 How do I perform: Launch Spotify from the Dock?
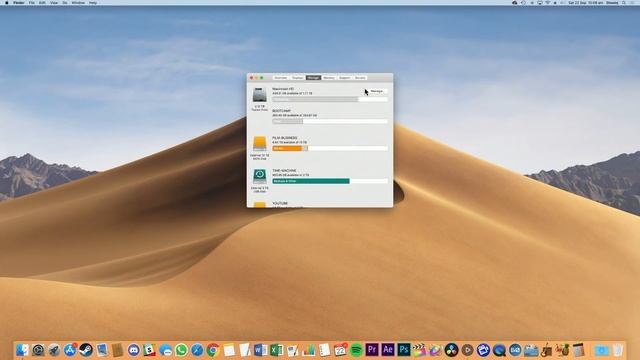point(356,350)
